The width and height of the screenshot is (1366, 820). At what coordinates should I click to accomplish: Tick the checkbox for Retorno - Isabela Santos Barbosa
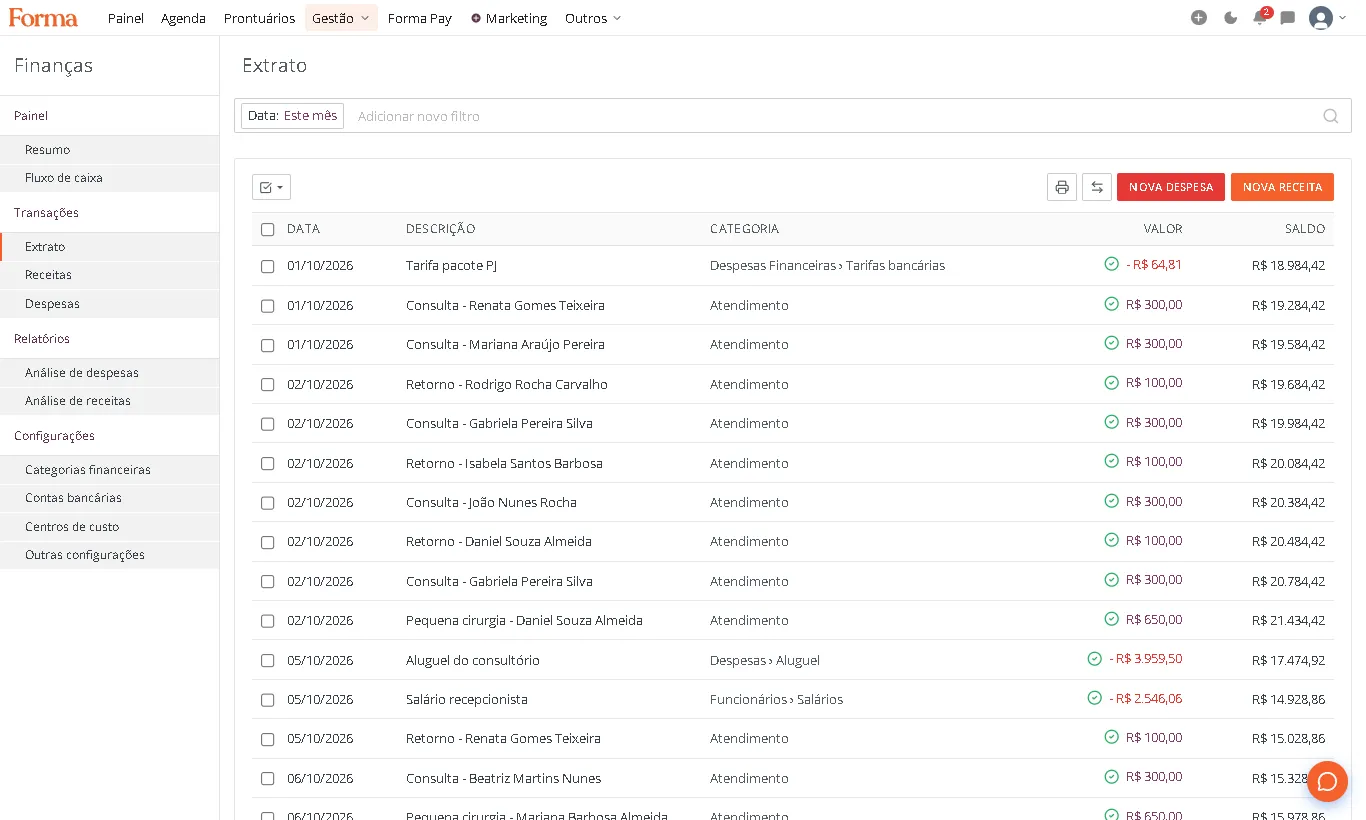tap(267, 463)
